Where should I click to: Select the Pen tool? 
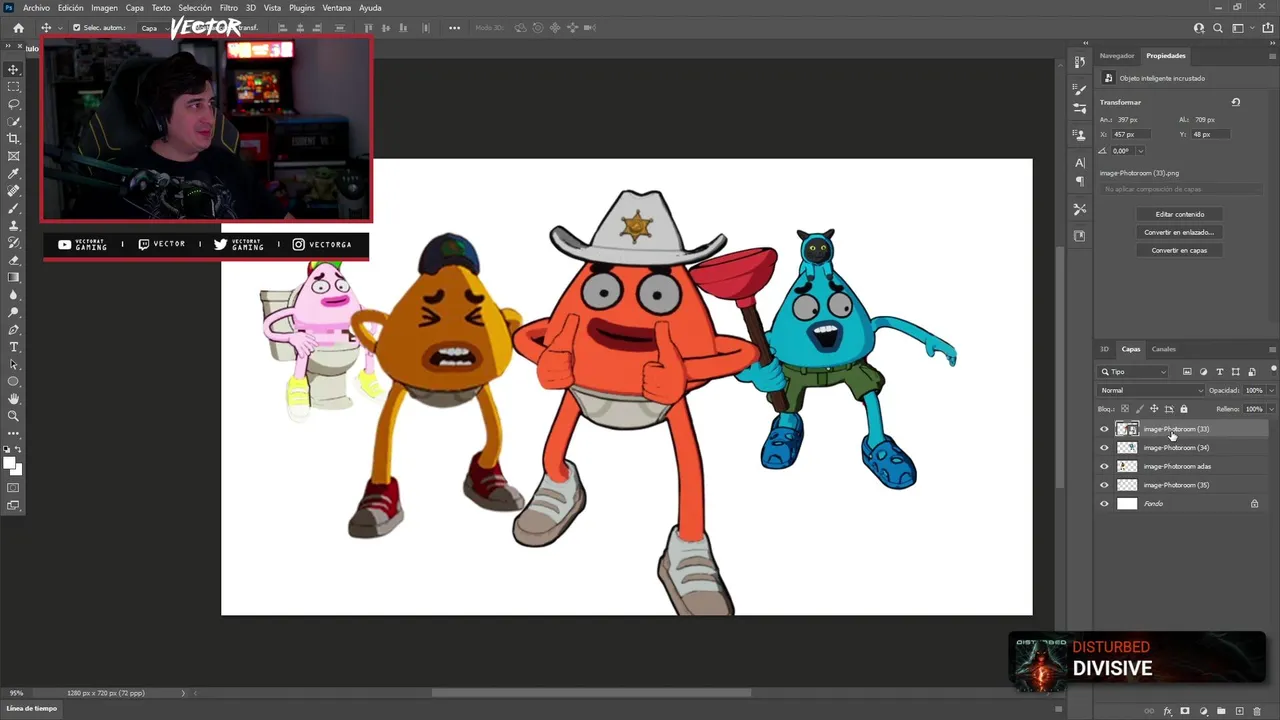14,330
